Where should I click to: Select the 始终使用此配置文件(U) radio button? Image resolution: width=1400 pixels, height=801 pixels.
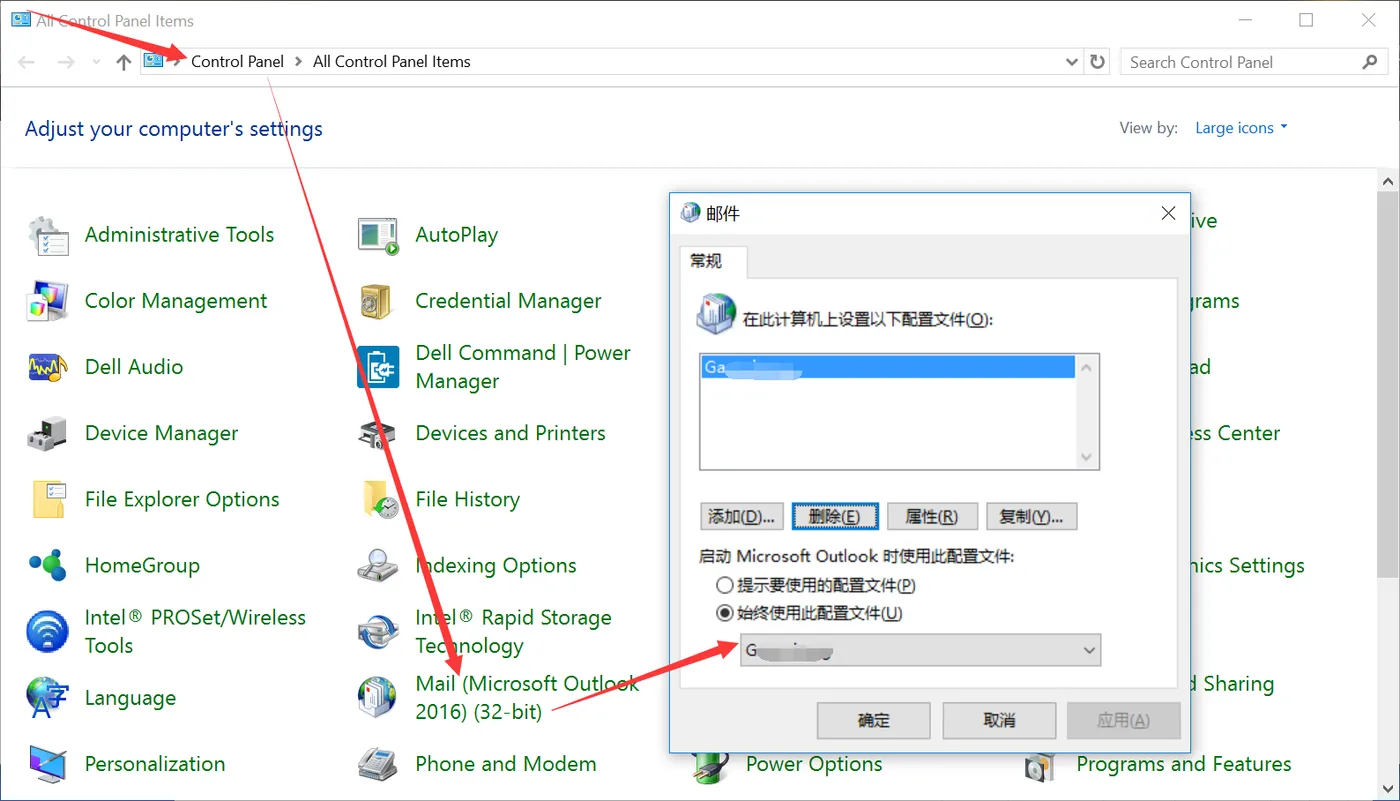pyautogui.click(x=724, y=613)
